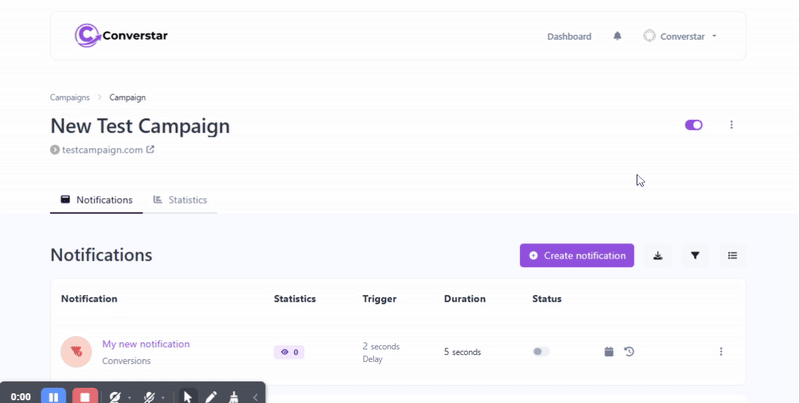Open the notifications filter icon

pyautogui.click(x=695, y=256)
